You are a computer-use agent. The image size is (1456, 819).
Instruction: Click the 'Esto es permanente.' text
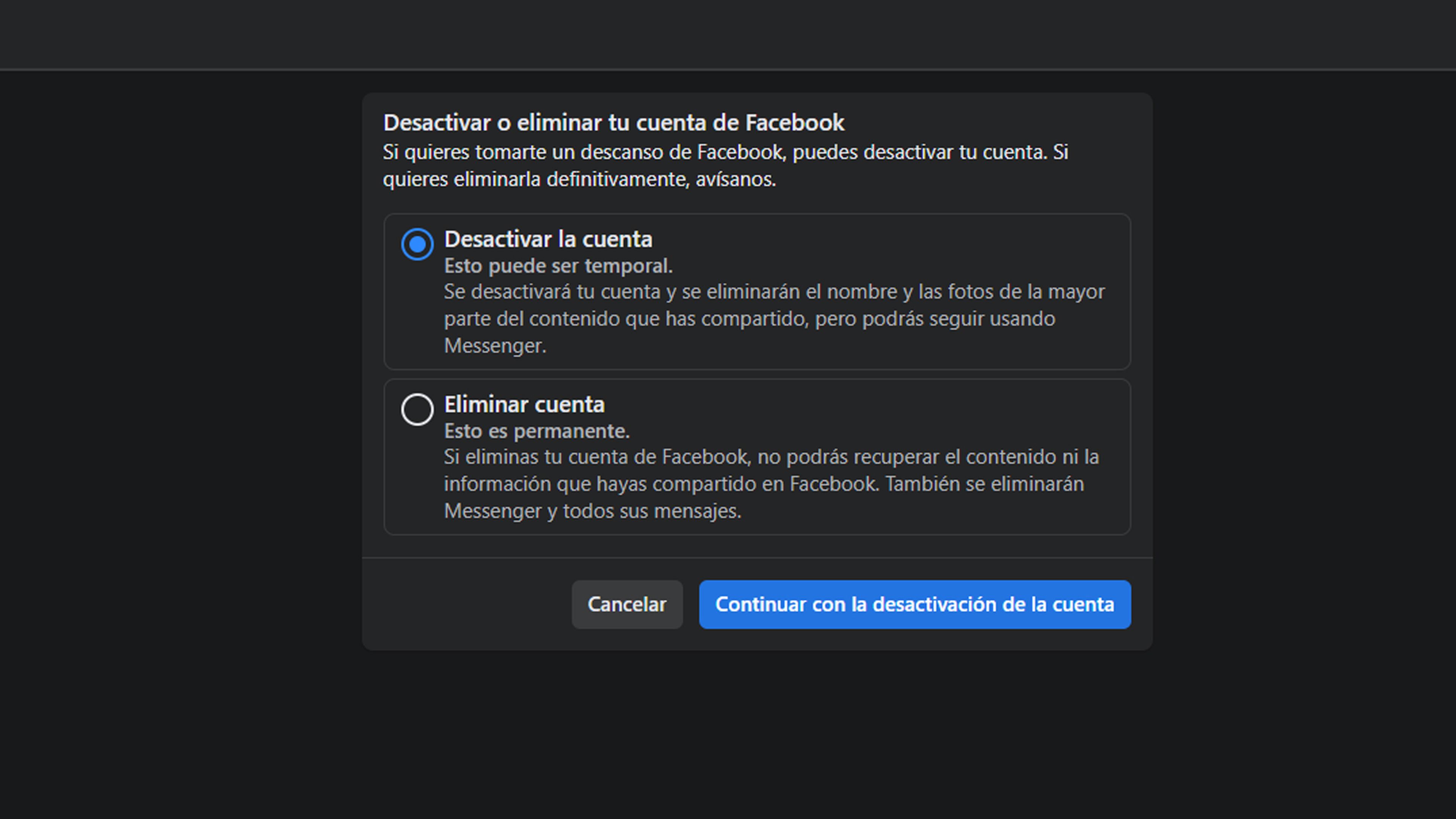coord(537,431)
